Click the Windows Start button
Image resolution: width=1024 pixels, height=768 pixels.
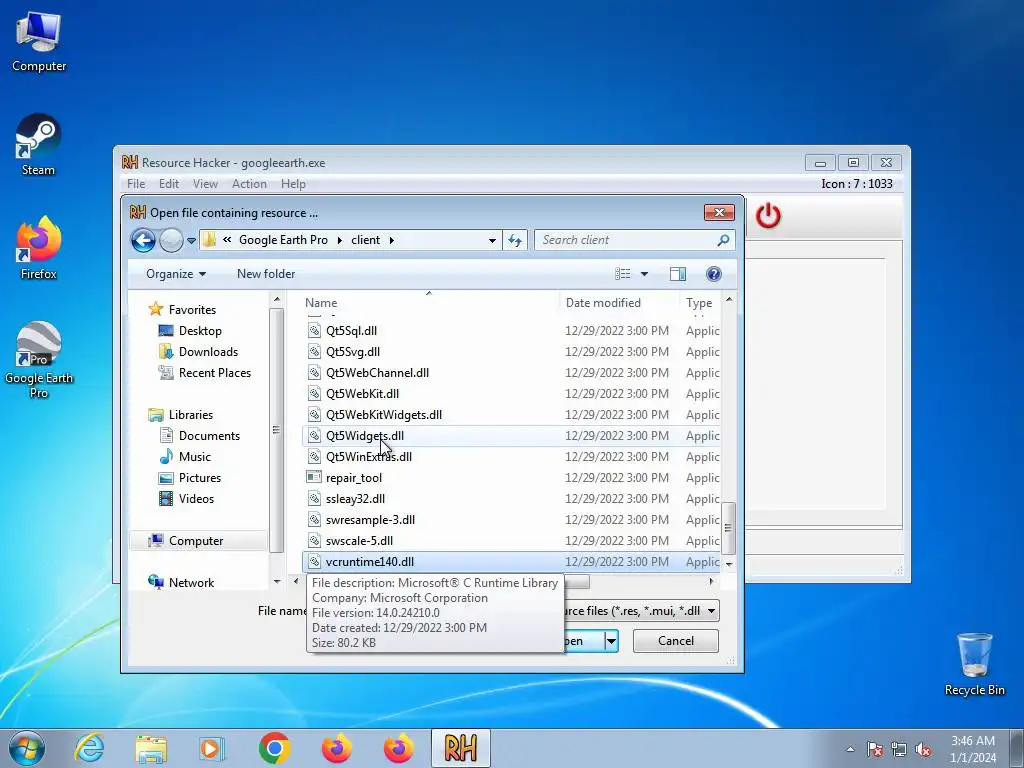(x=27, y=748)
